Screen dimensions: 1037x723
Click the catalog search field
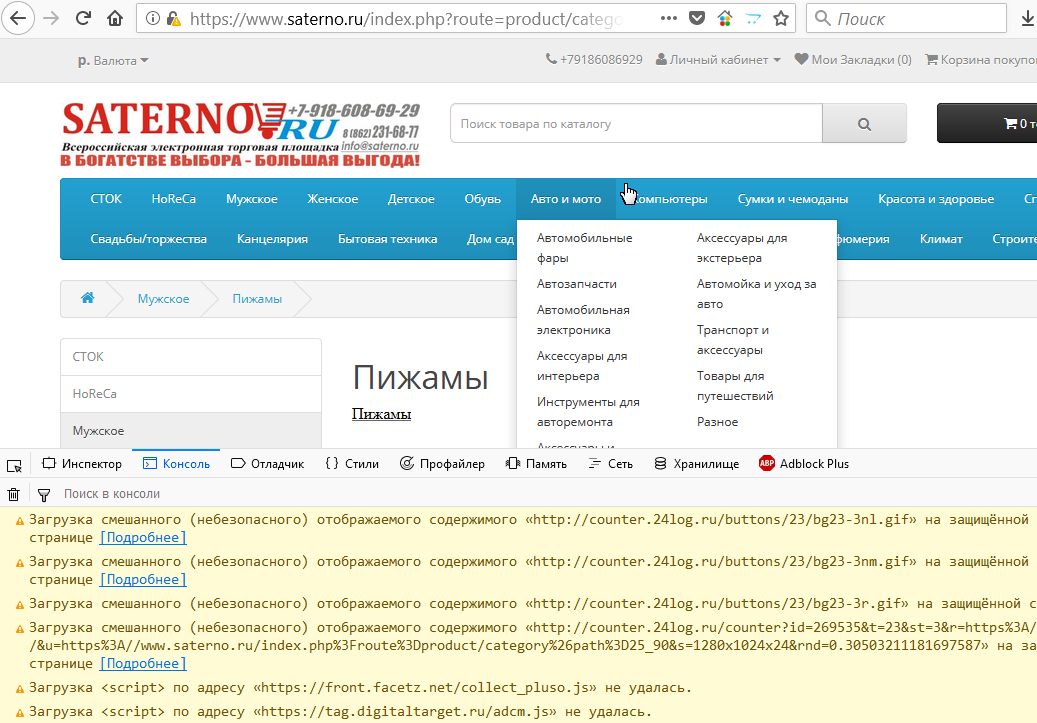[x=636, y=124]
